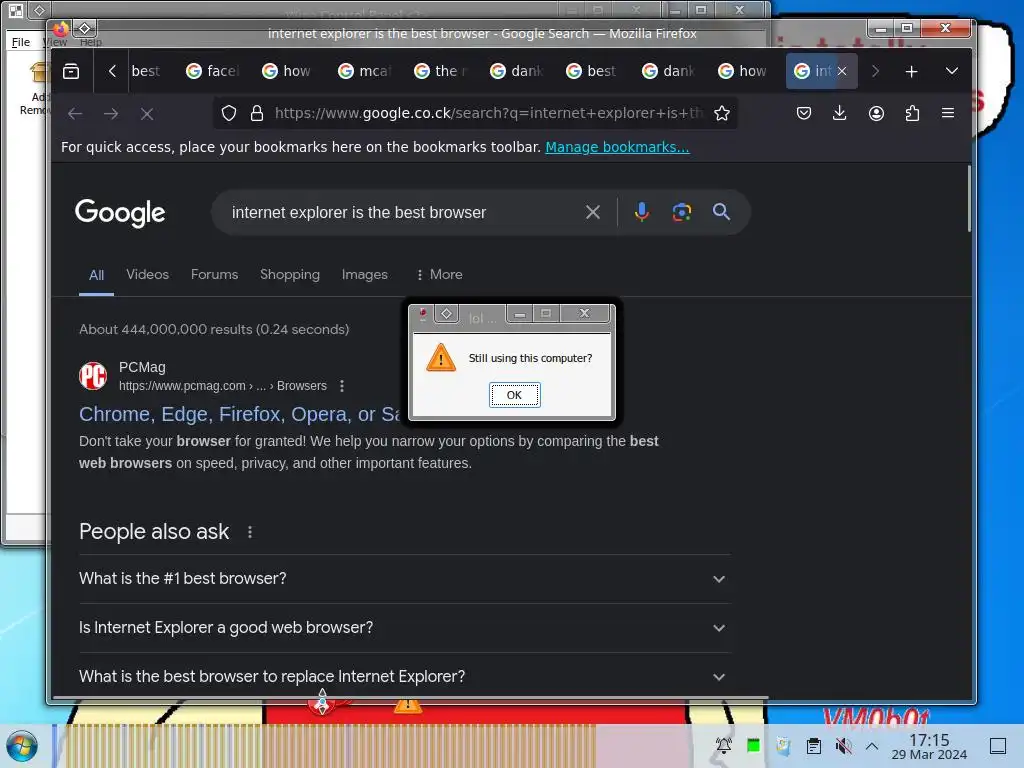Switch to Forums results tab
The image size is (1024, 768).
214,274
